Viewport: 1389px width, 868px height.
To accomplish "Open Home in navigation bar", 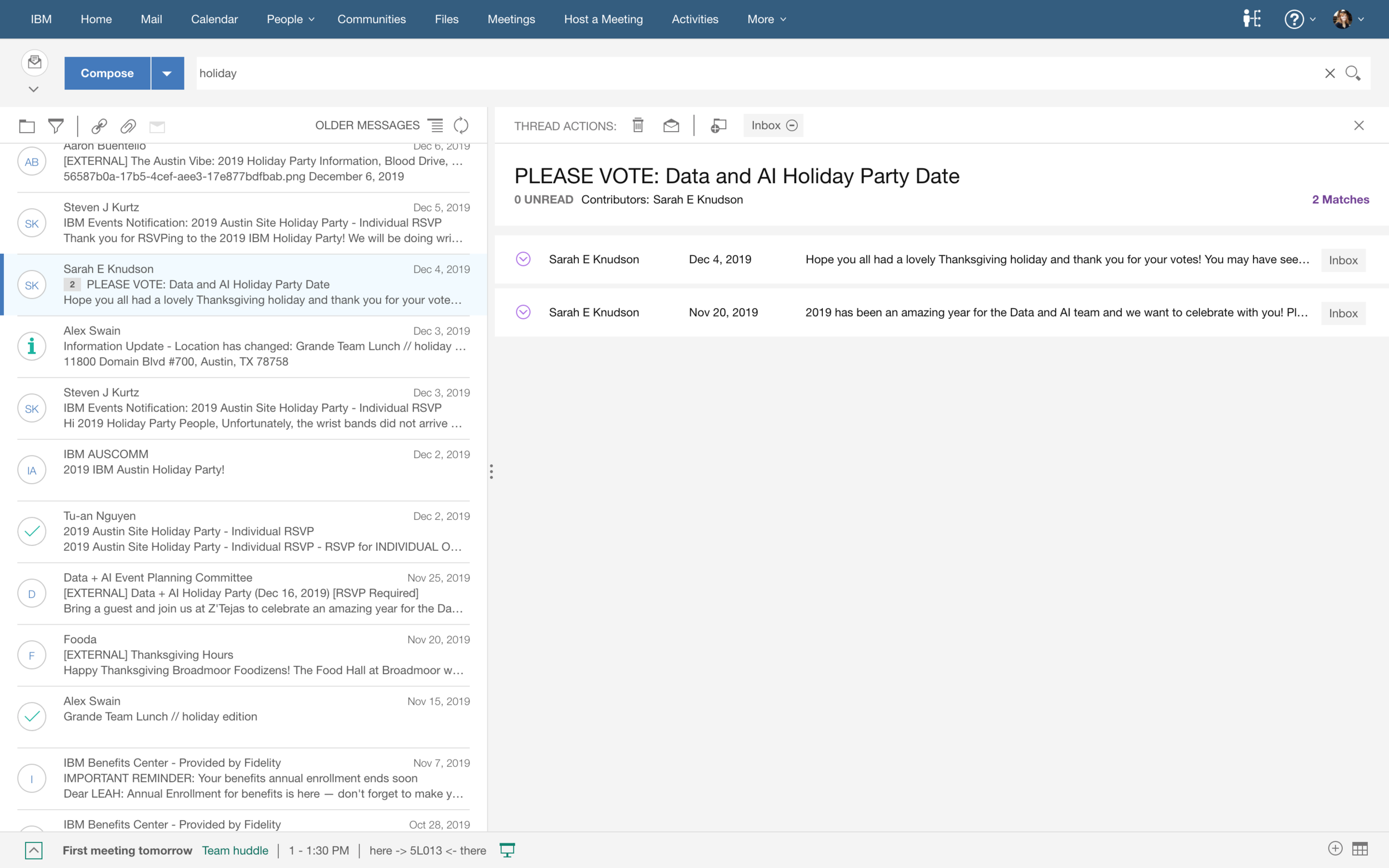I will pyautogui.click(x=96, y=19).
